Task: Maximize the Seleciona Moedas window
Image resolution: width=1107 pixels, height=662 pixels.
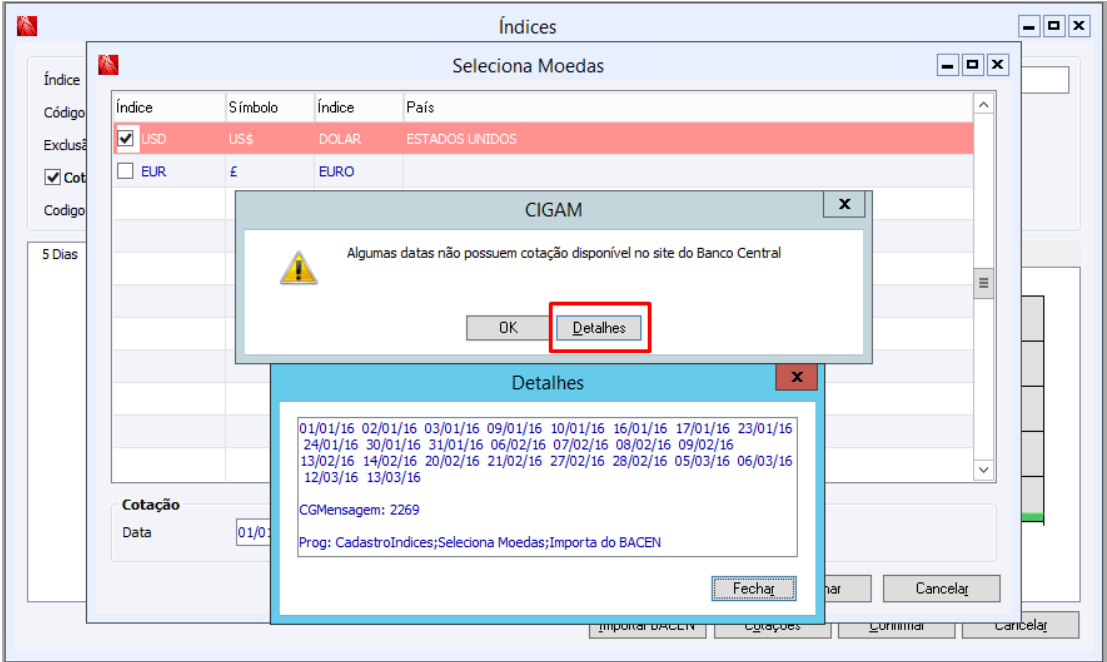Action: tap(972, 65)
